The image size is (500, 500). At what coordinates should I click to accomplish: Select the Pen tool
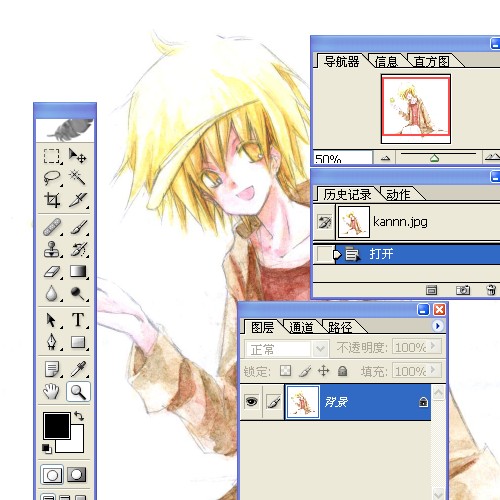52,342
